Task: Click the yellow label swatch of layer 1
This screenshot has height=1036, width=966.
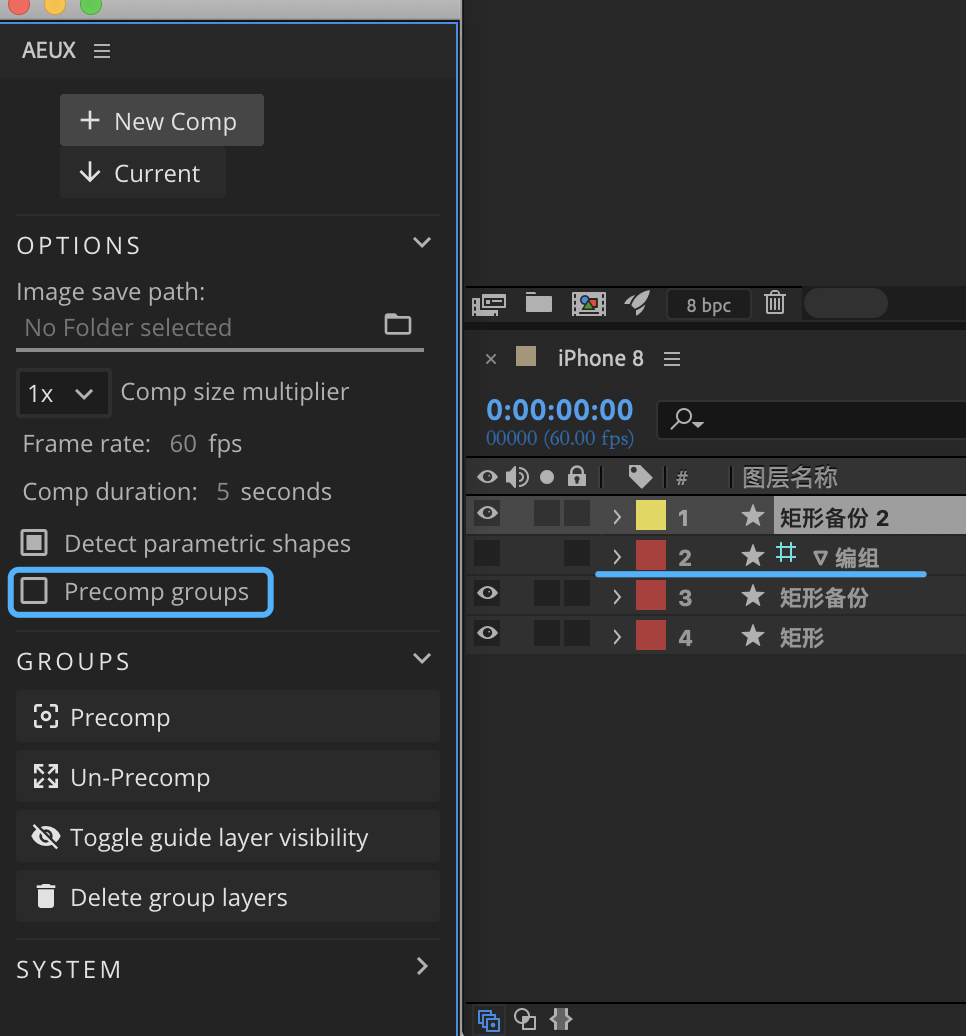Action: click(651, 516)
